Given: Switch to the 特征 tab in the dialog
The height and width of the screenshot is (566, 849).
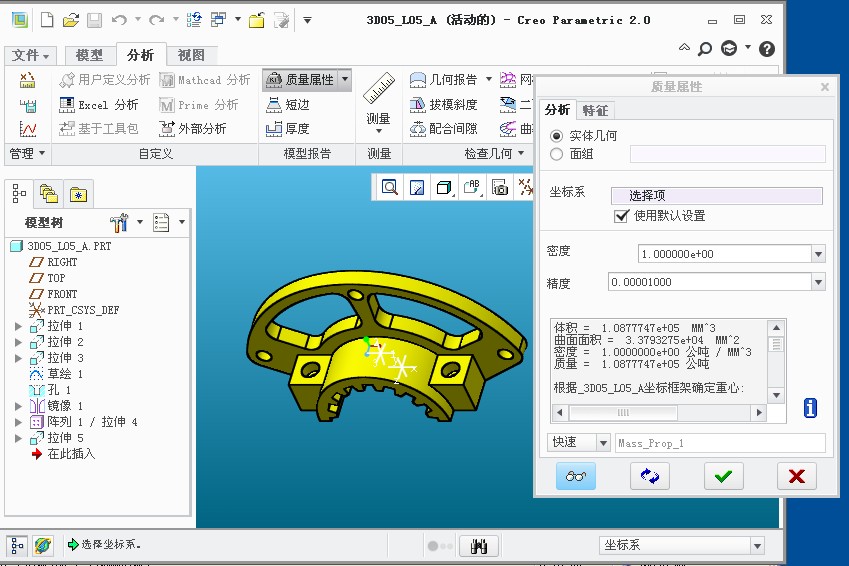Looking at the screenshot, I should [x=595, y=110].
